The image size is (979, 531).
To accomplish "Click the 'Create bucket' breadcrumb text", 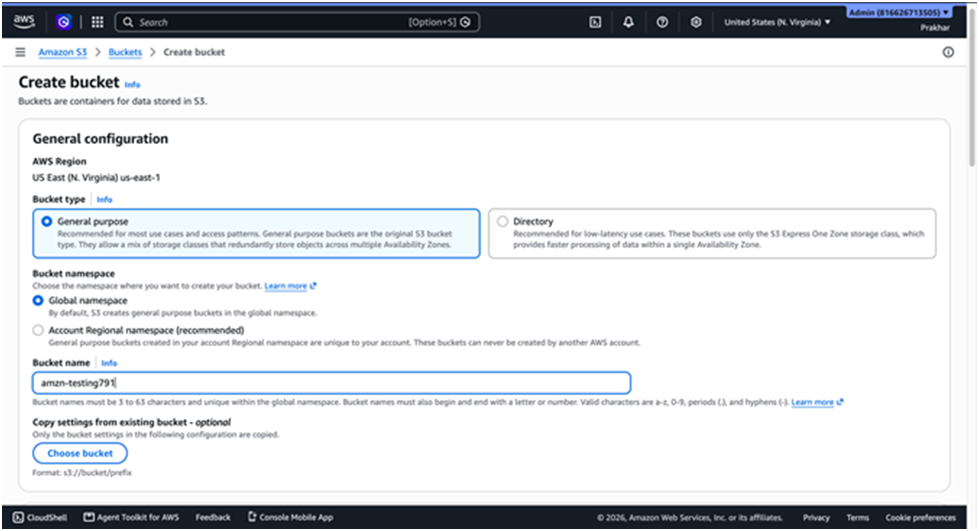I will [x=194, y=52].
